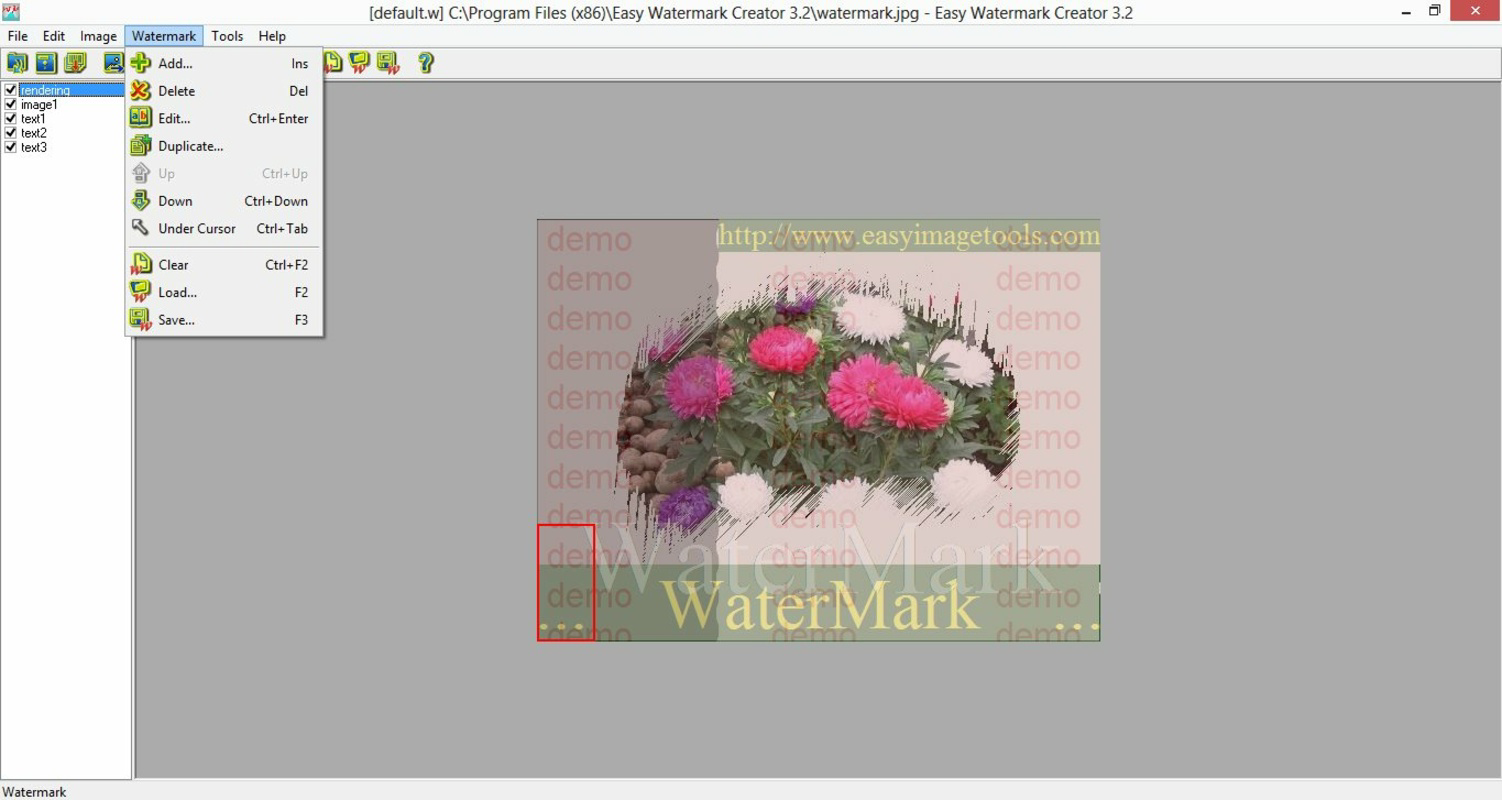
Task: Click Edit in the Watermark menu
Action: pyautogui.click(x=172, y=118)
